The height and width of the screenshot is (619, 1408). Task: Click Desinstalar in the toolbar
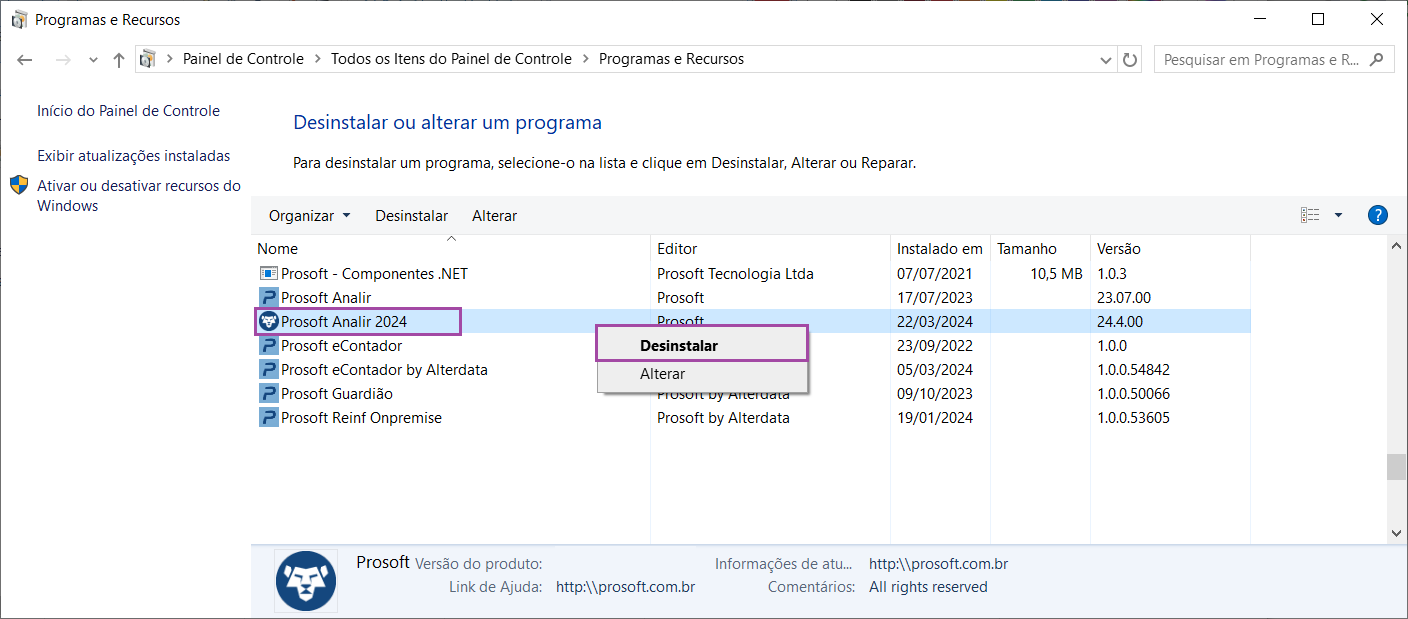click(412, 216)
